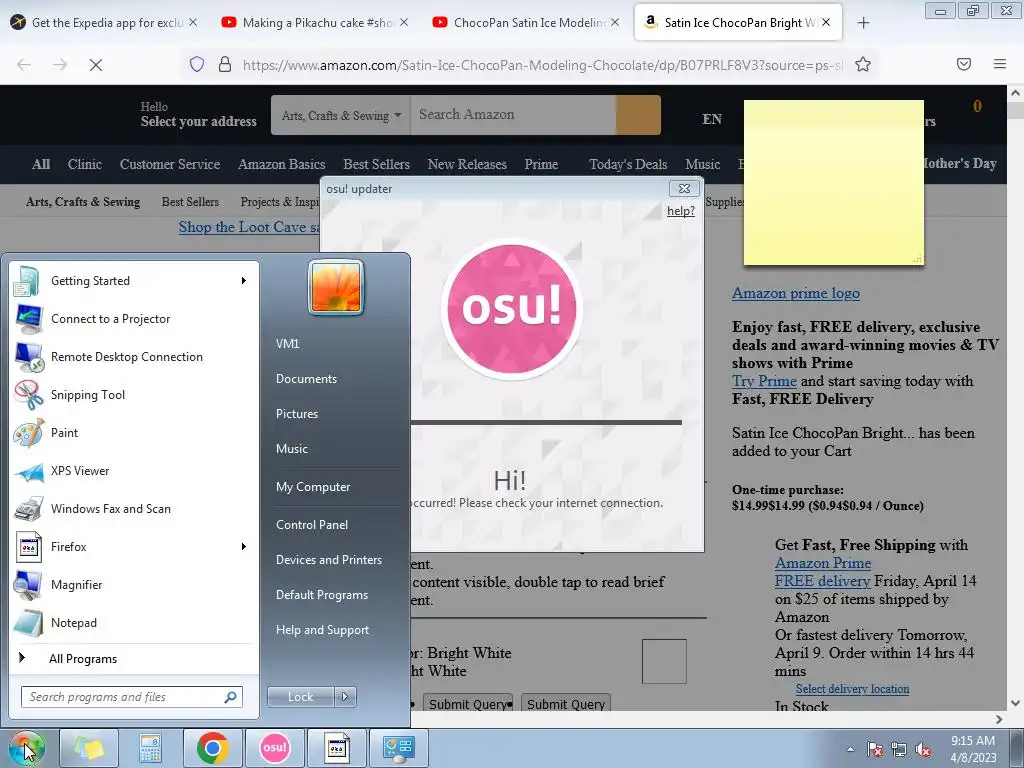Open a new Firefox tab
This screenshot has height=768, width=1024.
click(863, 23)
